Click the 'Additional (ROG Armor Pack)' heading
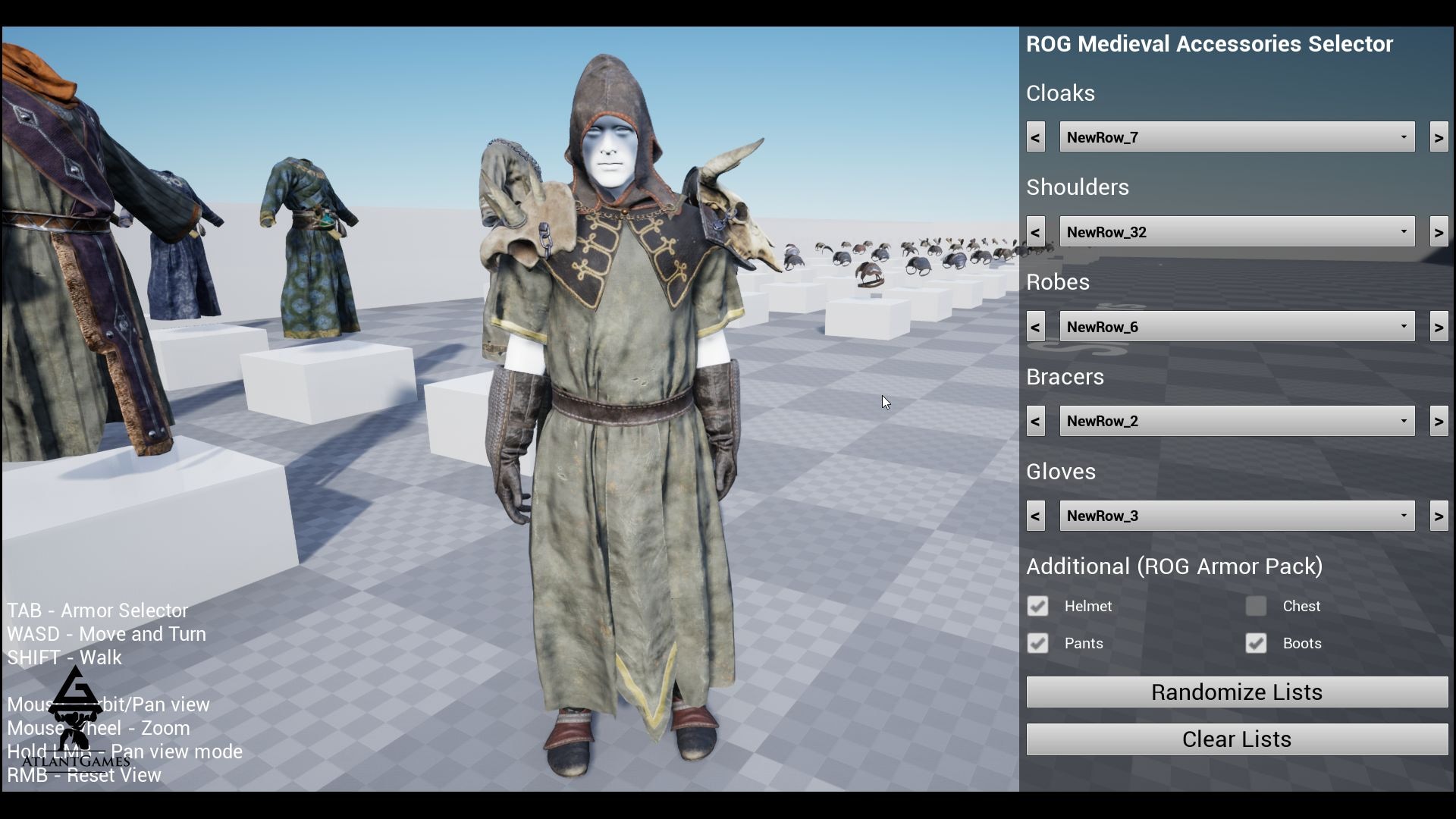 [1175, 566]
